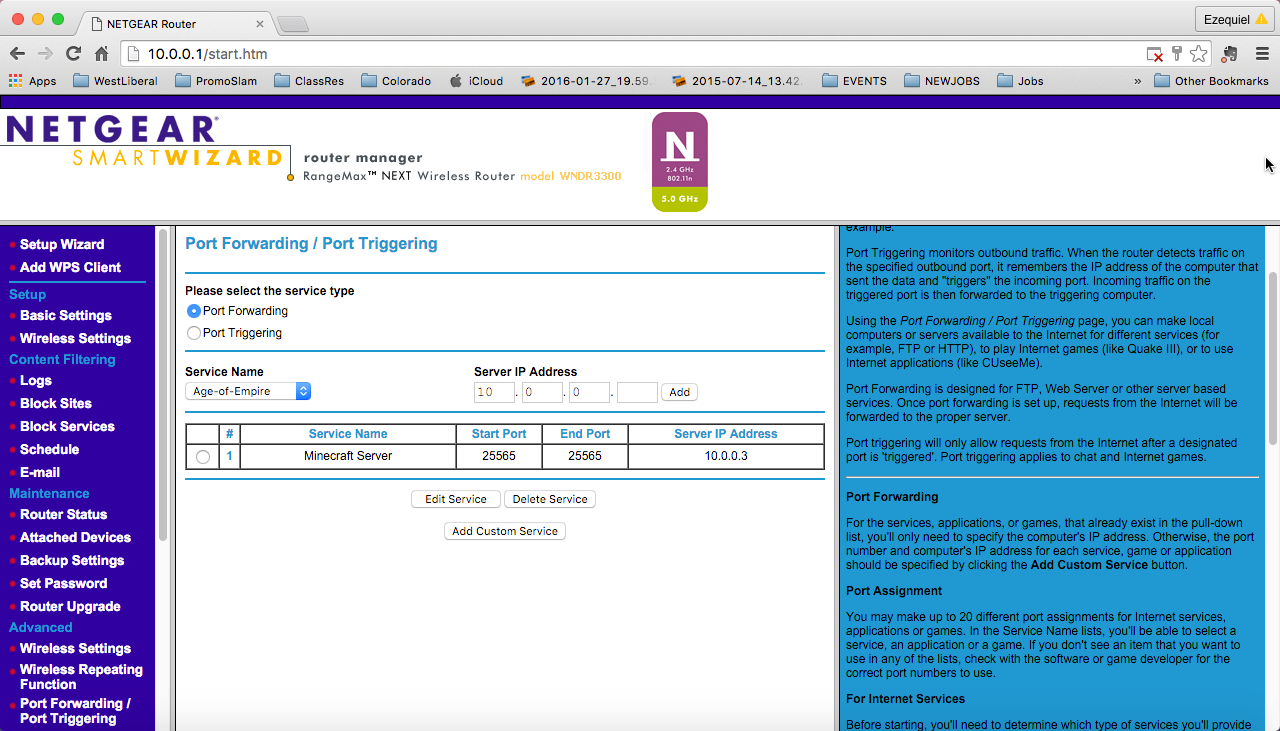1280x731 pixels.
Task: Open the 2015-07-14_13.42 bookmark
Action: 736,81
